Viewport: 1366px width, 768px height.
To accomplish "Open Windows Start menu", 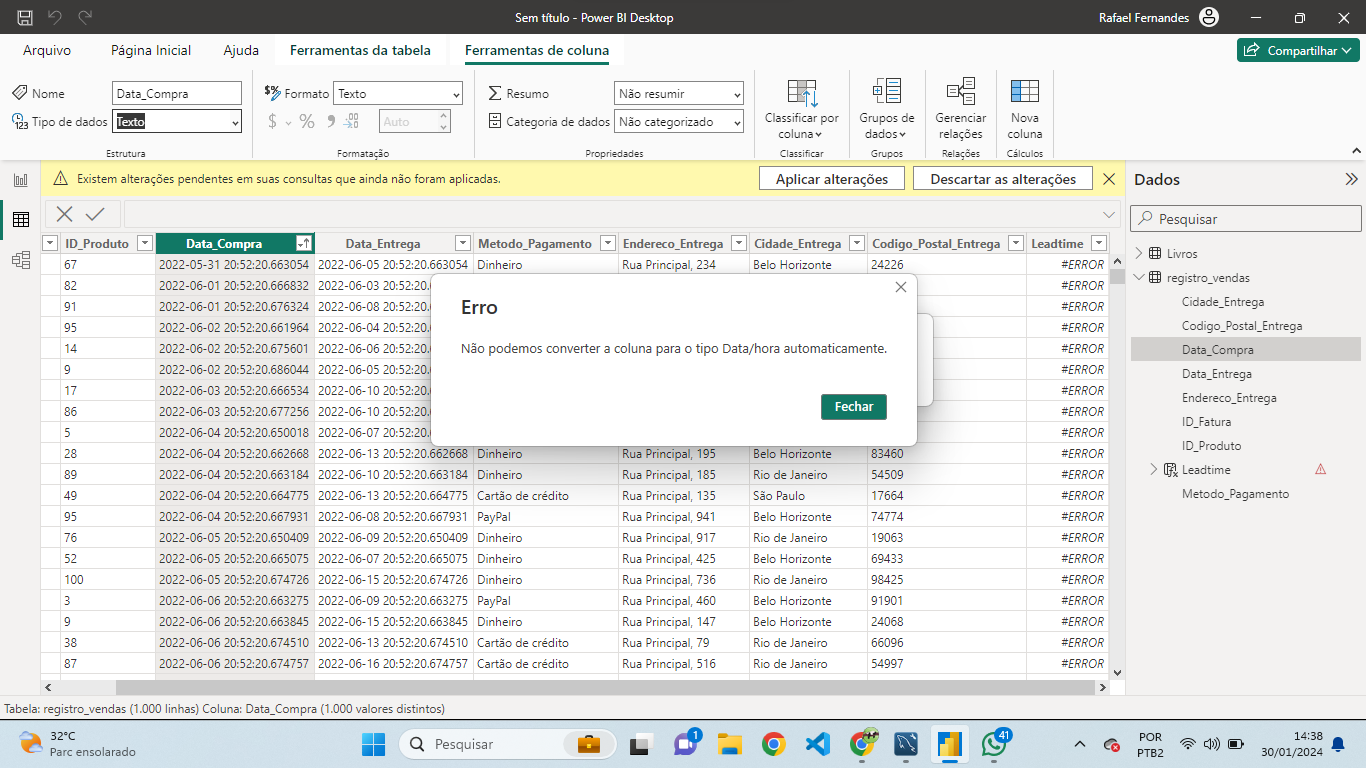I will tap(373, 744).
